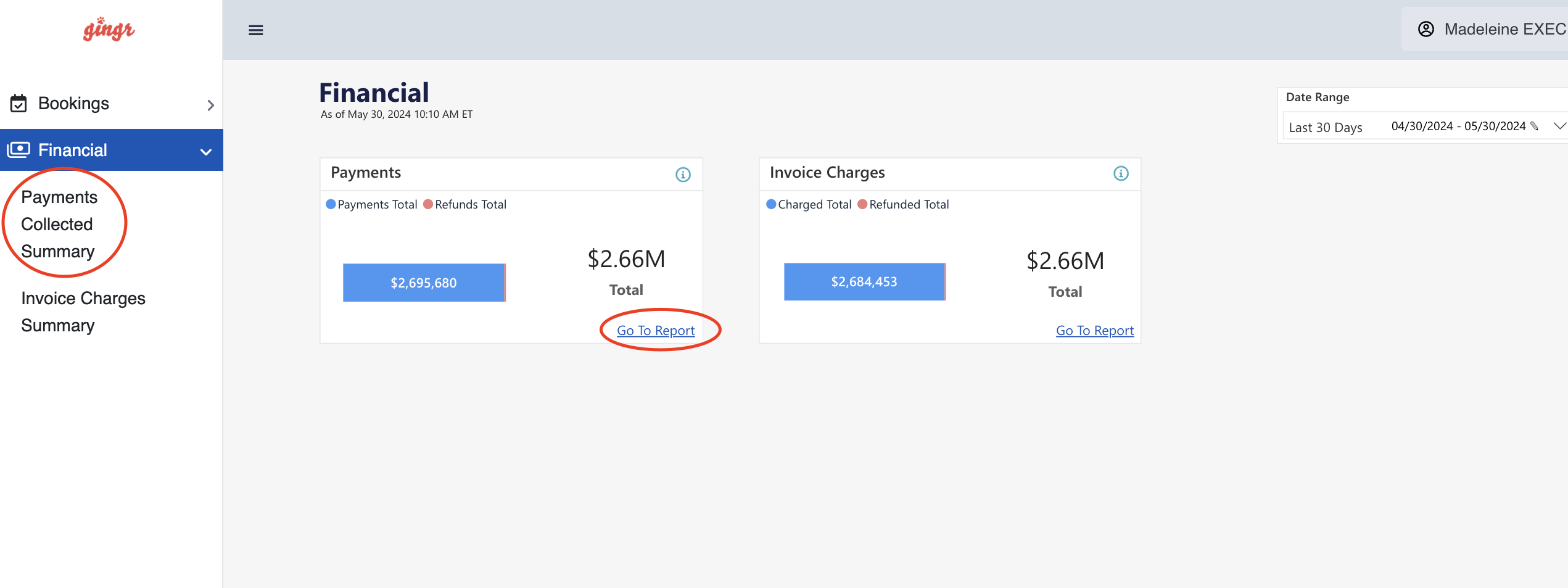Viewport: 1568px width, 588px height.
Task: Click the Date Range label
Action: click(1318, 97)
